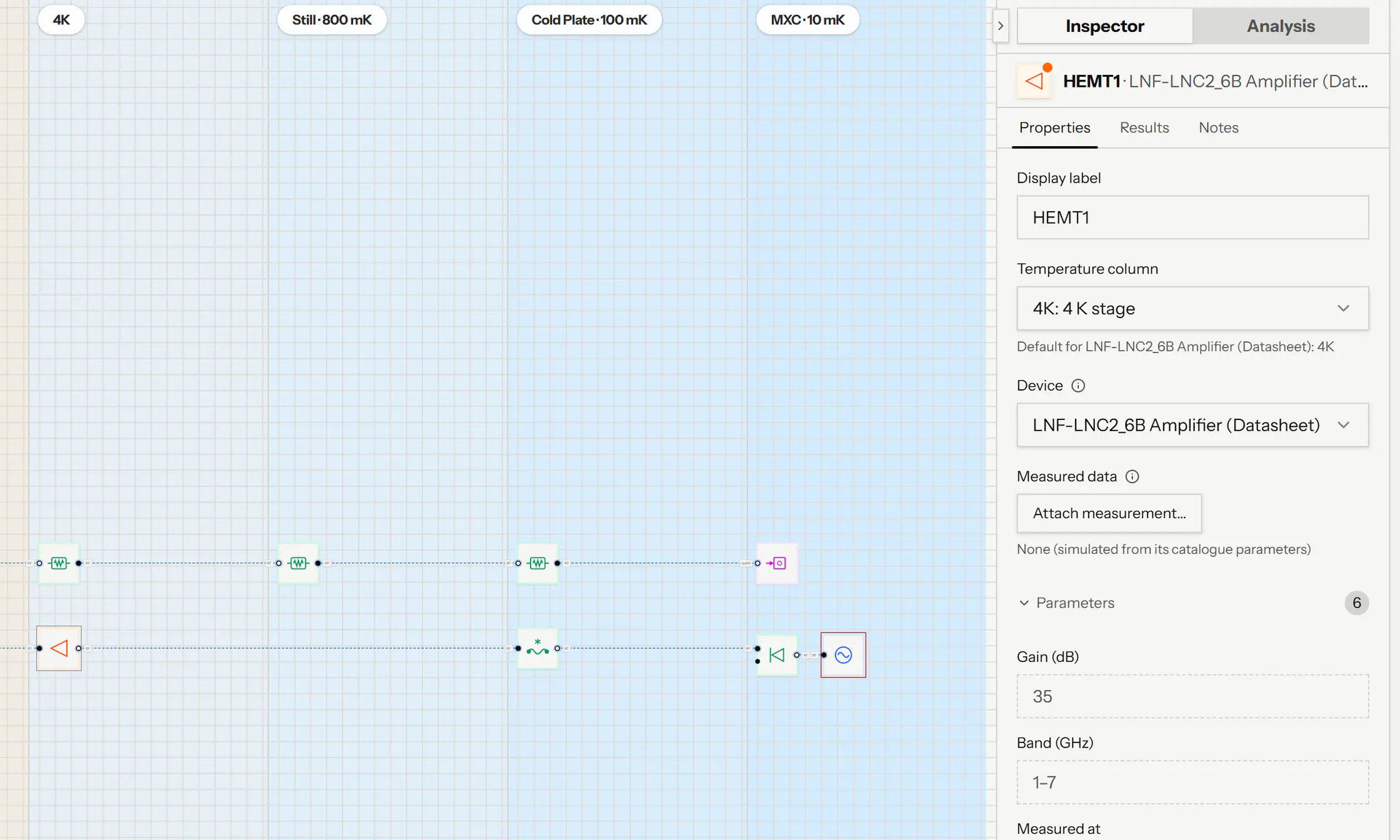Image resolution: width=1400 pixels, height=840 pixels.
Task: Open the Notes sub-tab
Action: [1218, 127]
